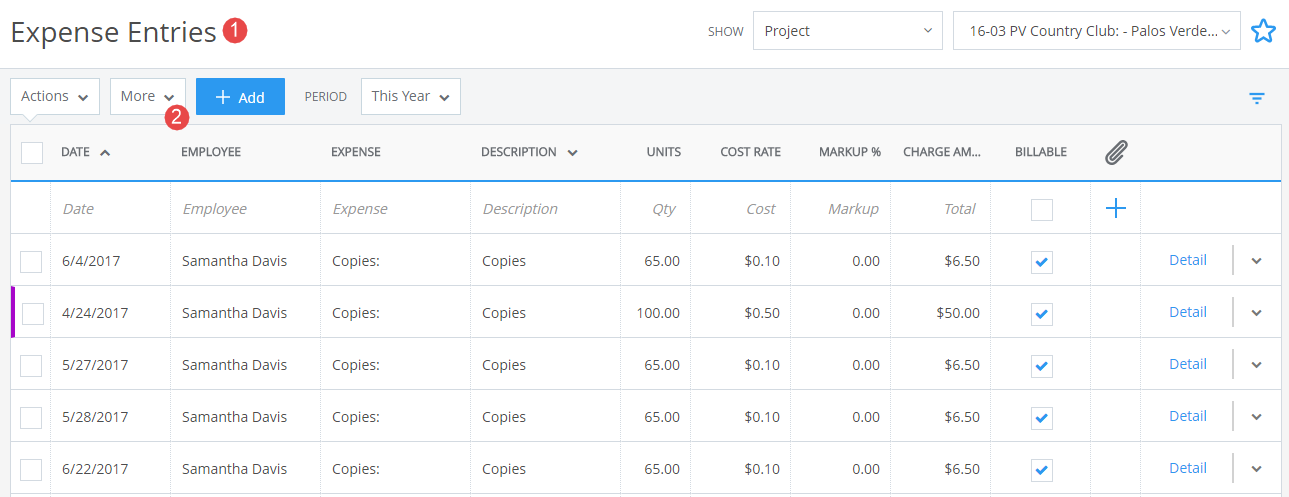The height and width of the screenshot is (497, 1289).
Task: Open the More dropdown menu
Action: point(148,96)
